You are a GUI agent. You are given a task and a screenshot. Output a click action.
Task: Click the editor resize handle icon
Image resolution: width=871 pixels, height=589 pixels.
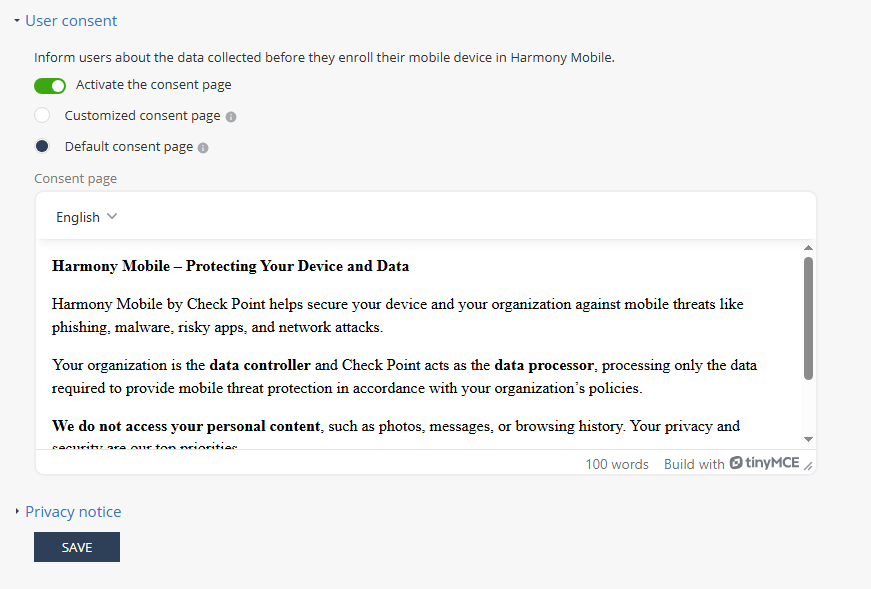click(x=808, y=466)
